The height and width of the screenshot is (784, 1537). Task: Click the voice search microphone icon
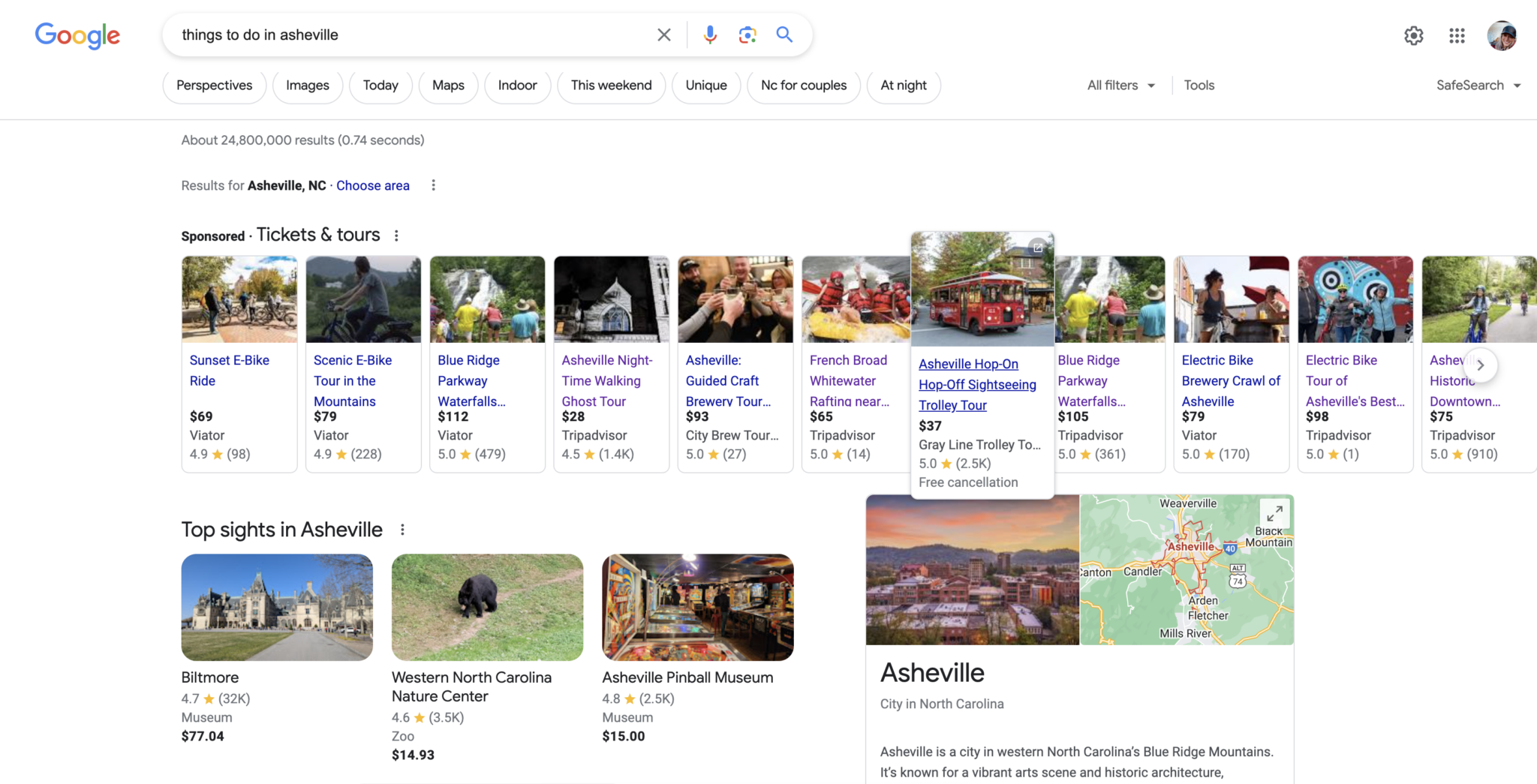click(709, 35)
